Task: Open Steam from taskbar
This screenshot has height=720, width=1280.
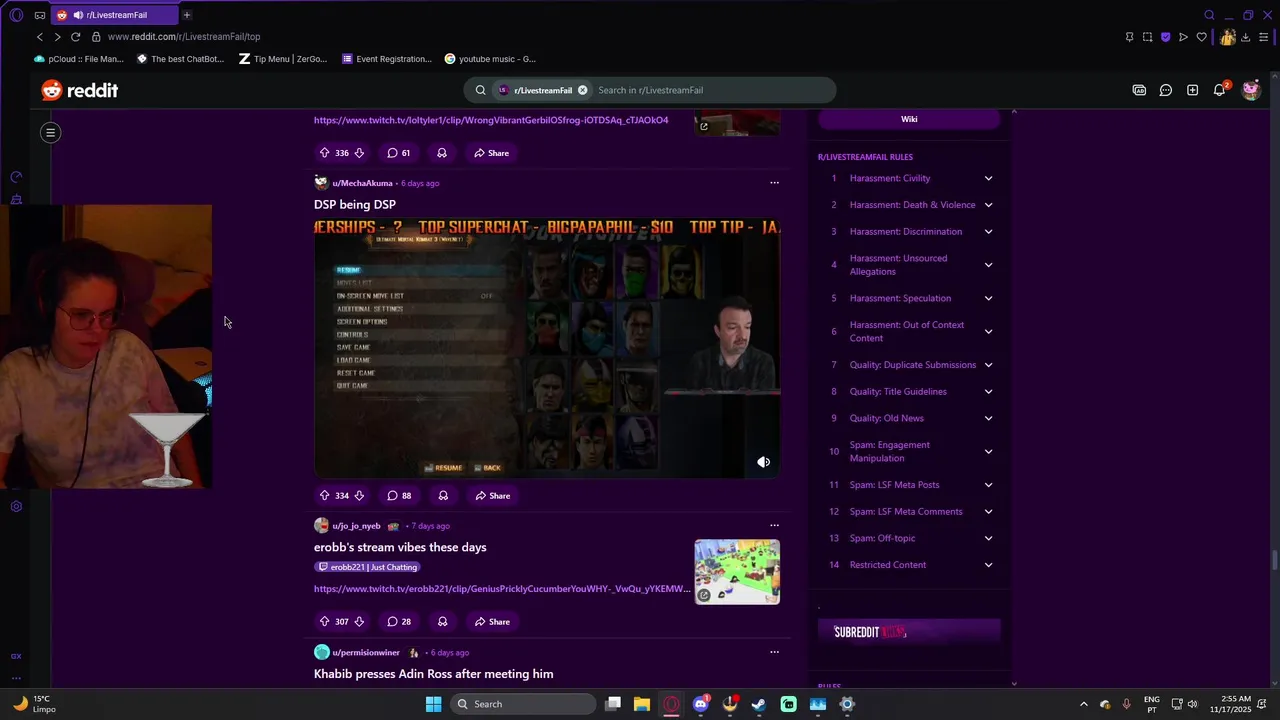Action: coord(759,704)
